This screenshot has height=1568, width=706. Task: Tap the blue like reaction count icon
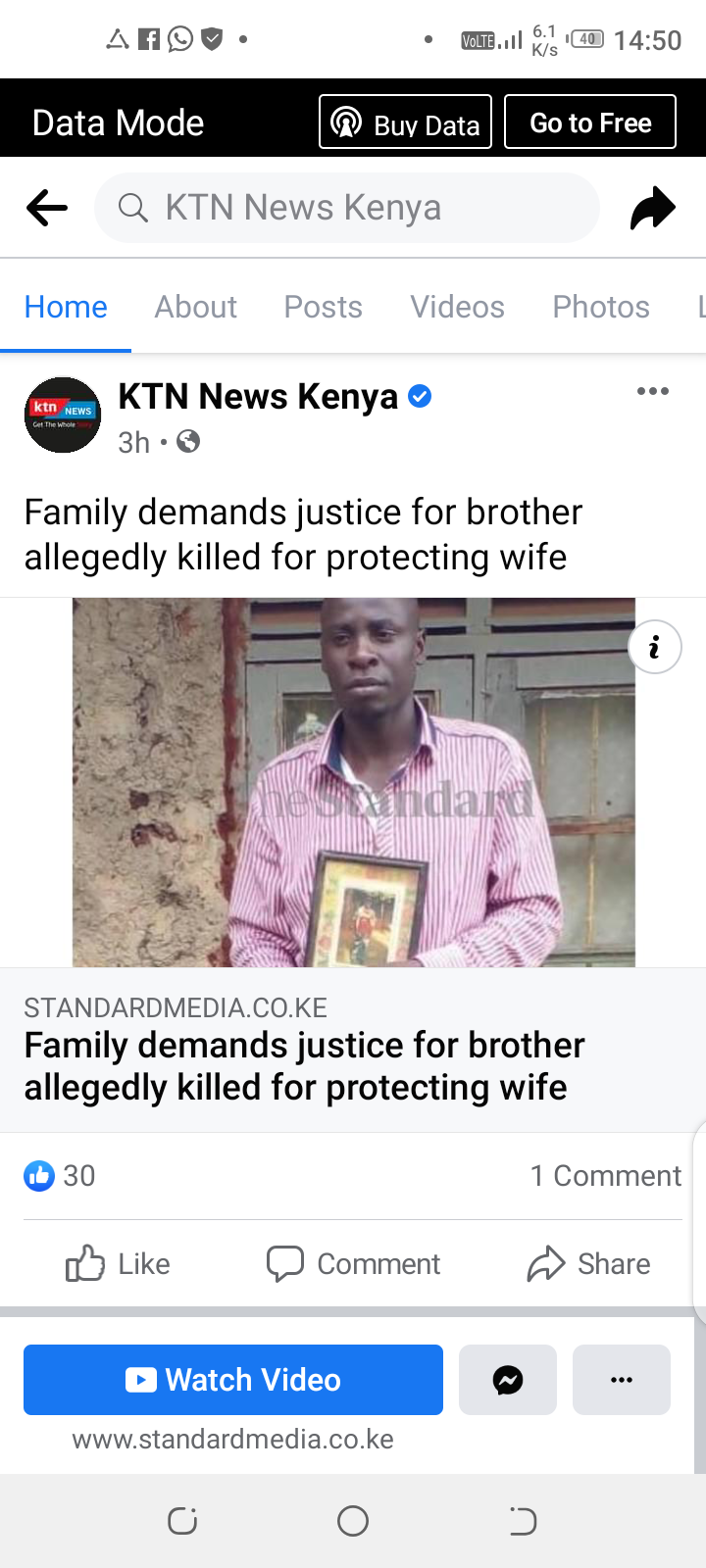point(39,1175)
